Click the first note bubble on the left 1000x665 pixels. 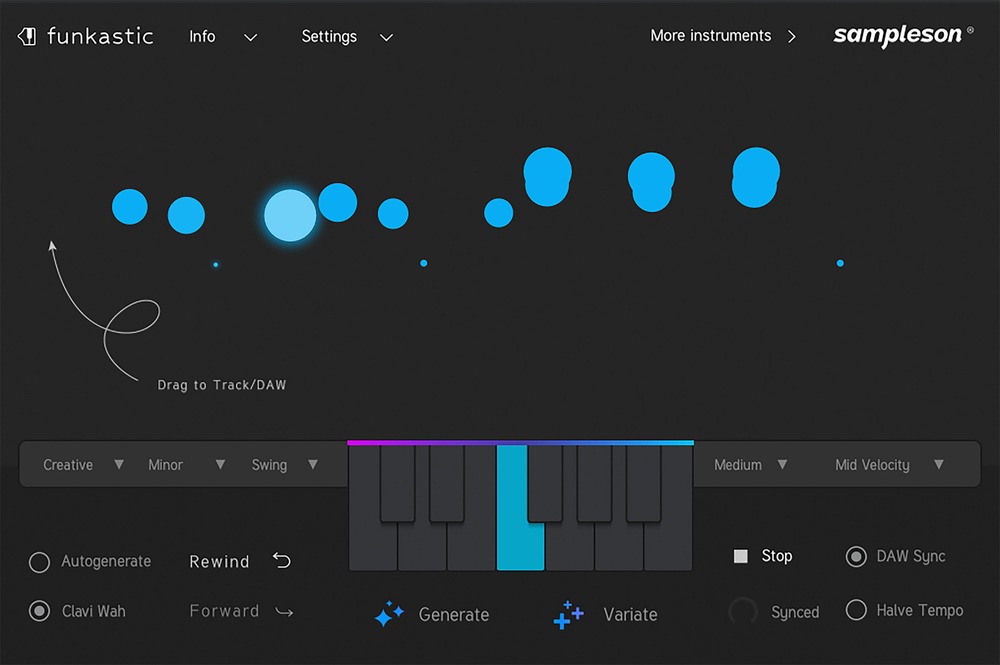point(129,207)
